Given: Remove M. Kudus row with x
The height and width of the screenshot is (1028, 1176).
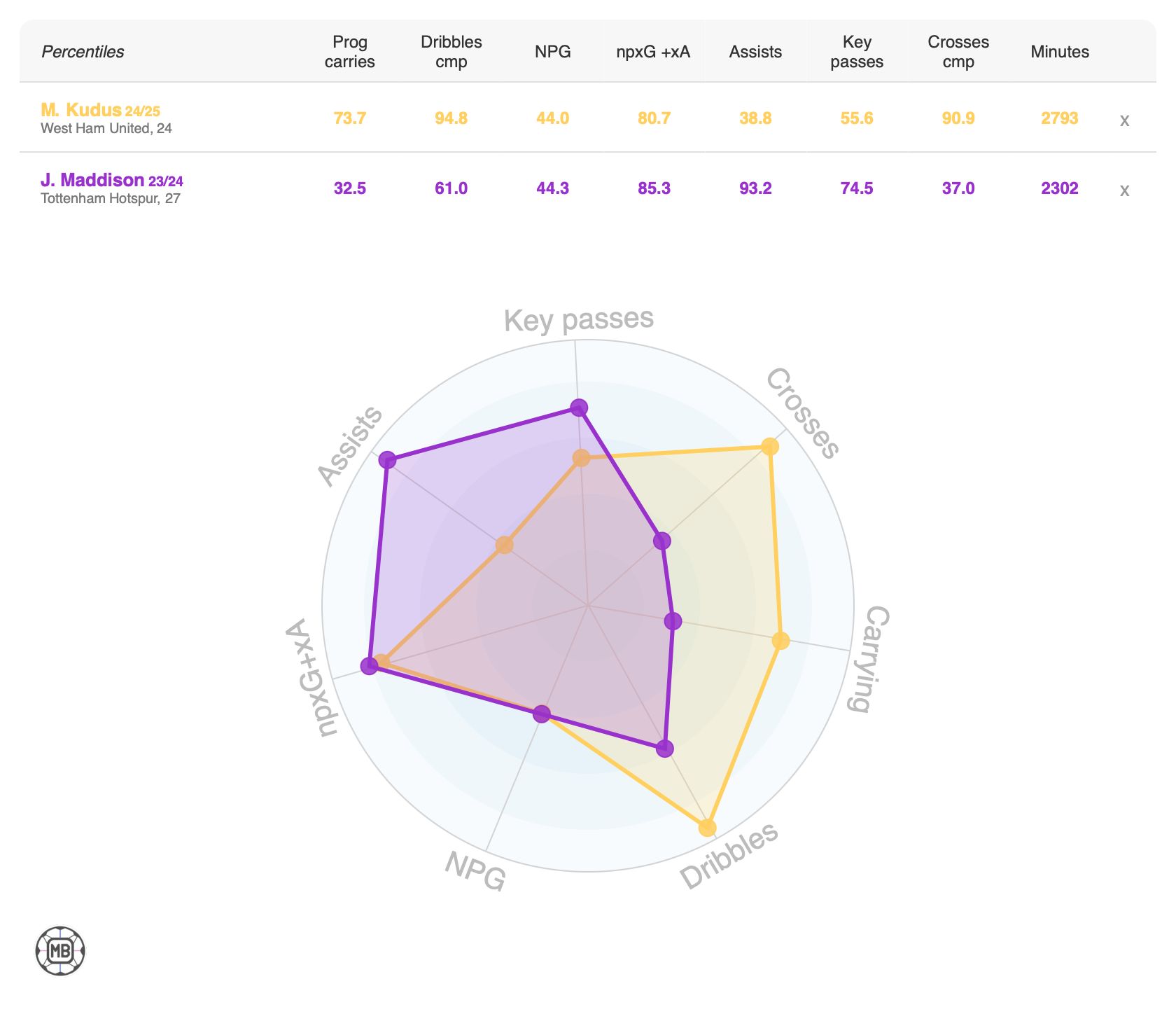Looking at the screenshot, I should pyautogui.click(x=1124, y=120).
